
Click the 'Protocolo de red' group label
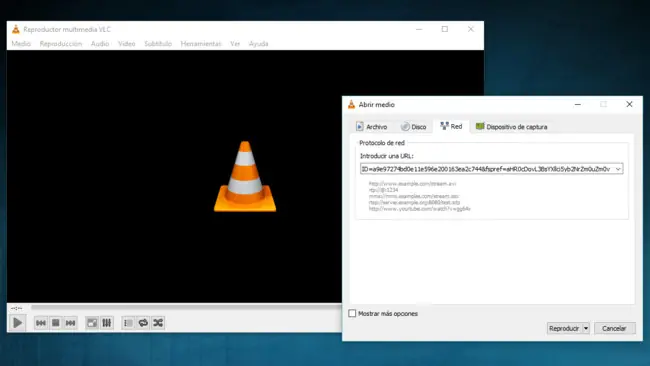(382, 143)
